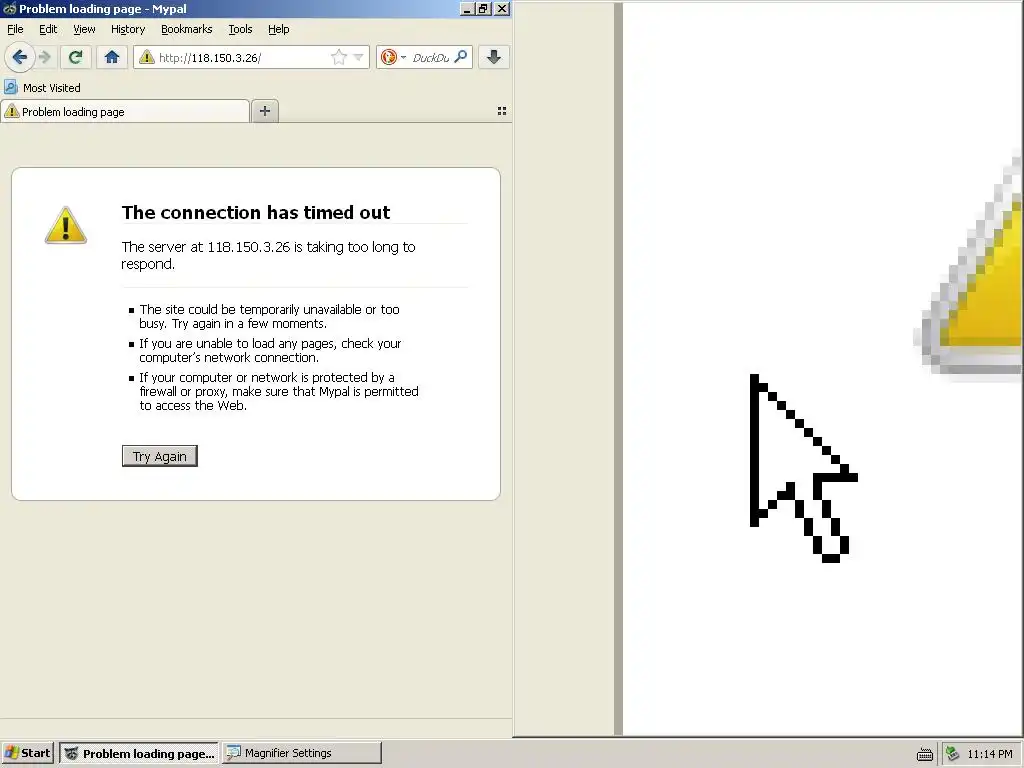Screen dimensions: 1024x768
Task: Click the magnifier search go icon
Action: coord(461,57)
